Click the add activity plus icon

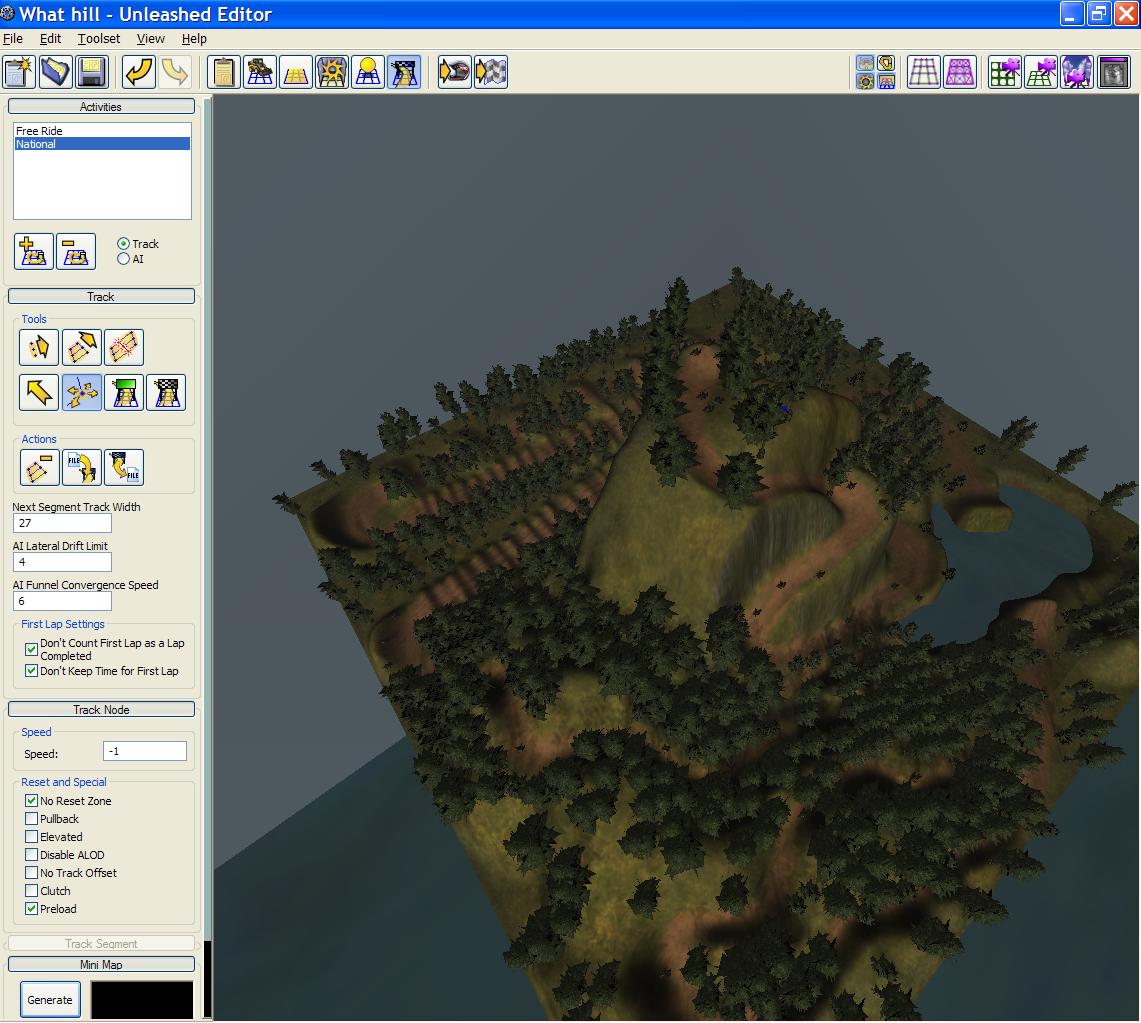pos(34,251)
